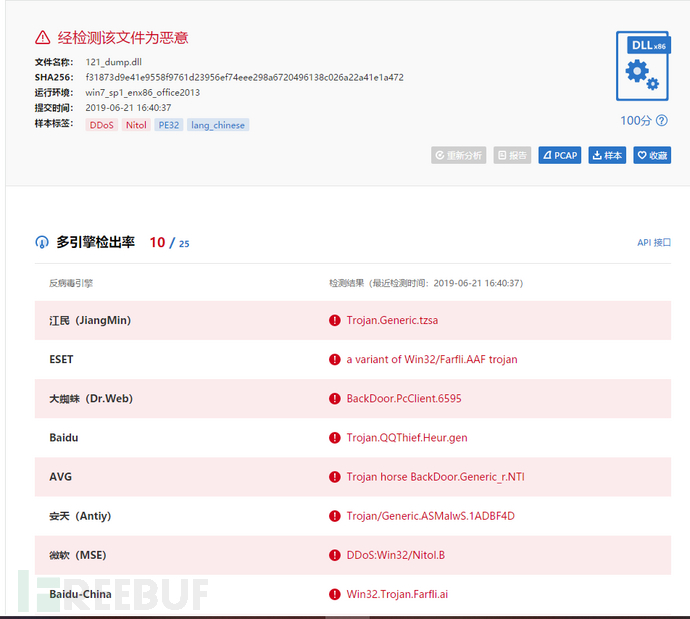The height and width of the screenshot is (619, 690).
Task: Click the file name 121_dump.dll
Action: tap(114, 62)
